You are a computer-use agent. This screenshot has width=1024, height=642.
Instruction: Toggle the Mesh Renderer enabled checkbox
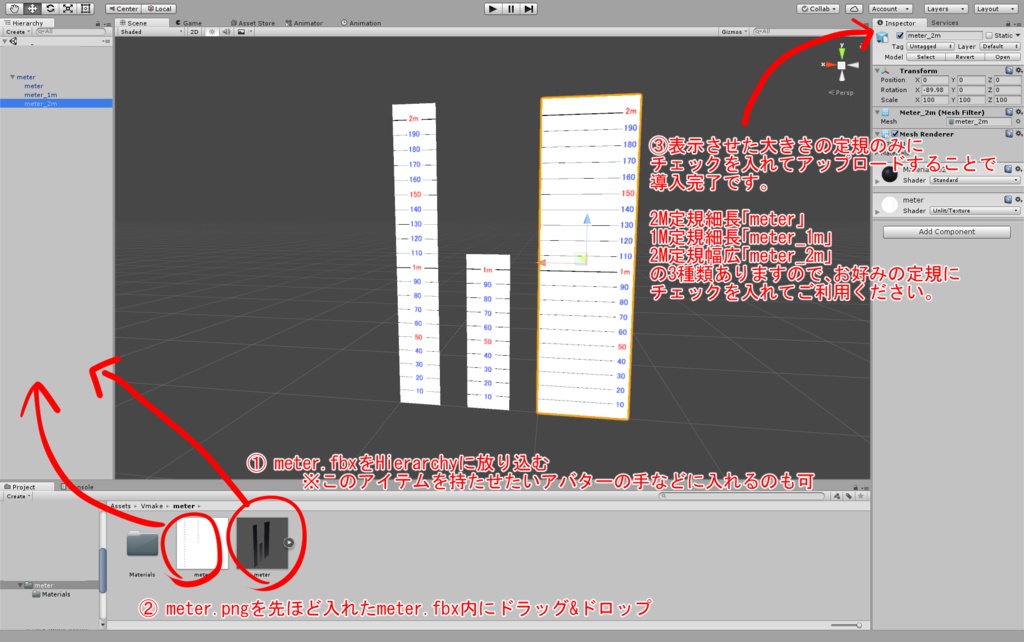click(x=895, y=134)
